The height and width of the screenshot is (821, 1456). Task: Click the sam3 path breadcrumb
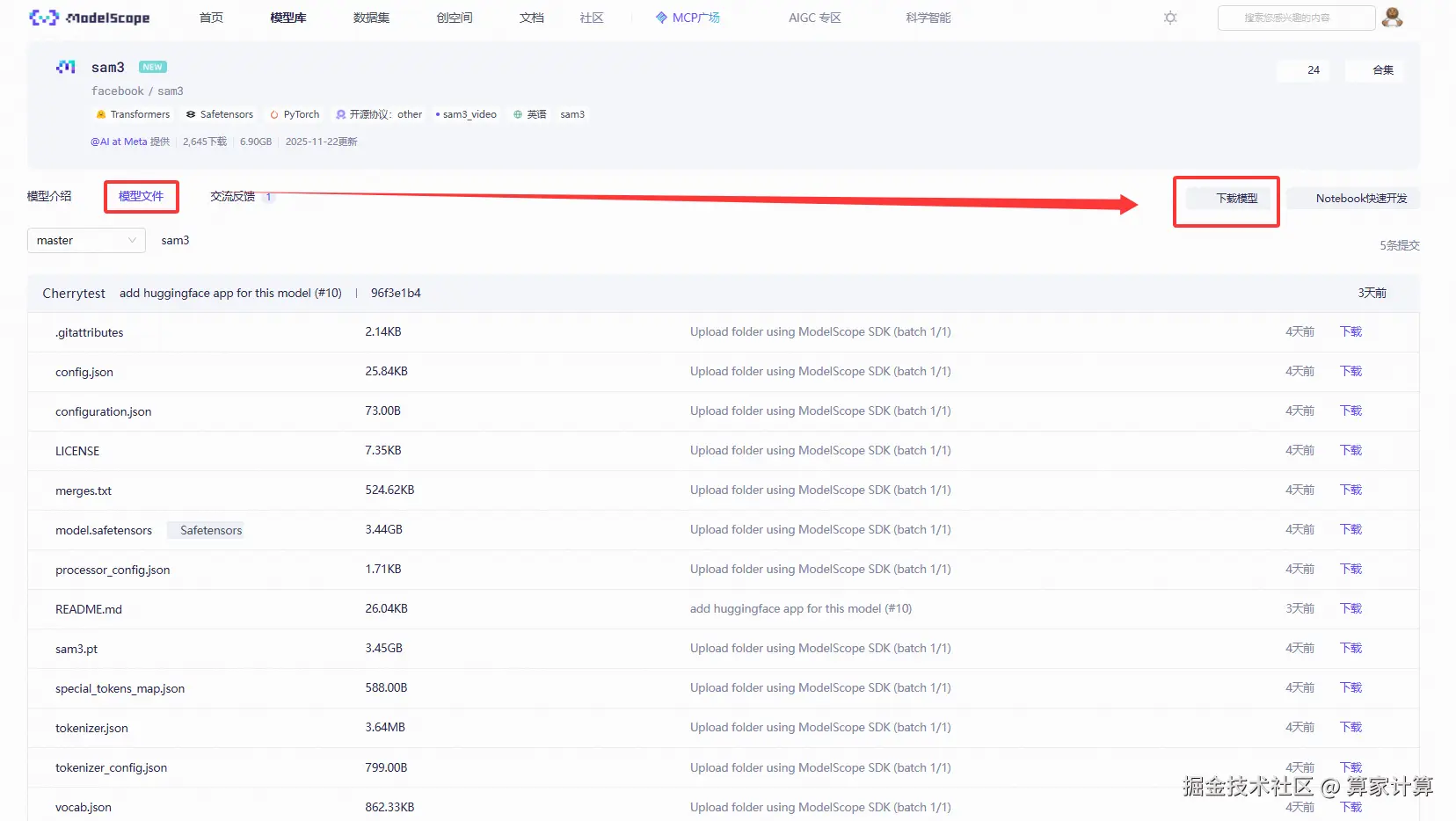click(x=175, y=240)
